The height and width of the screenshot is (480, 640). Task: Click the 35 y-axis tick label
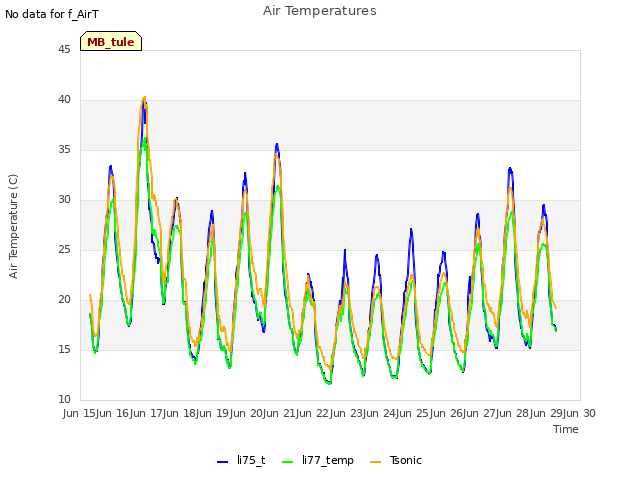(64, 149)
